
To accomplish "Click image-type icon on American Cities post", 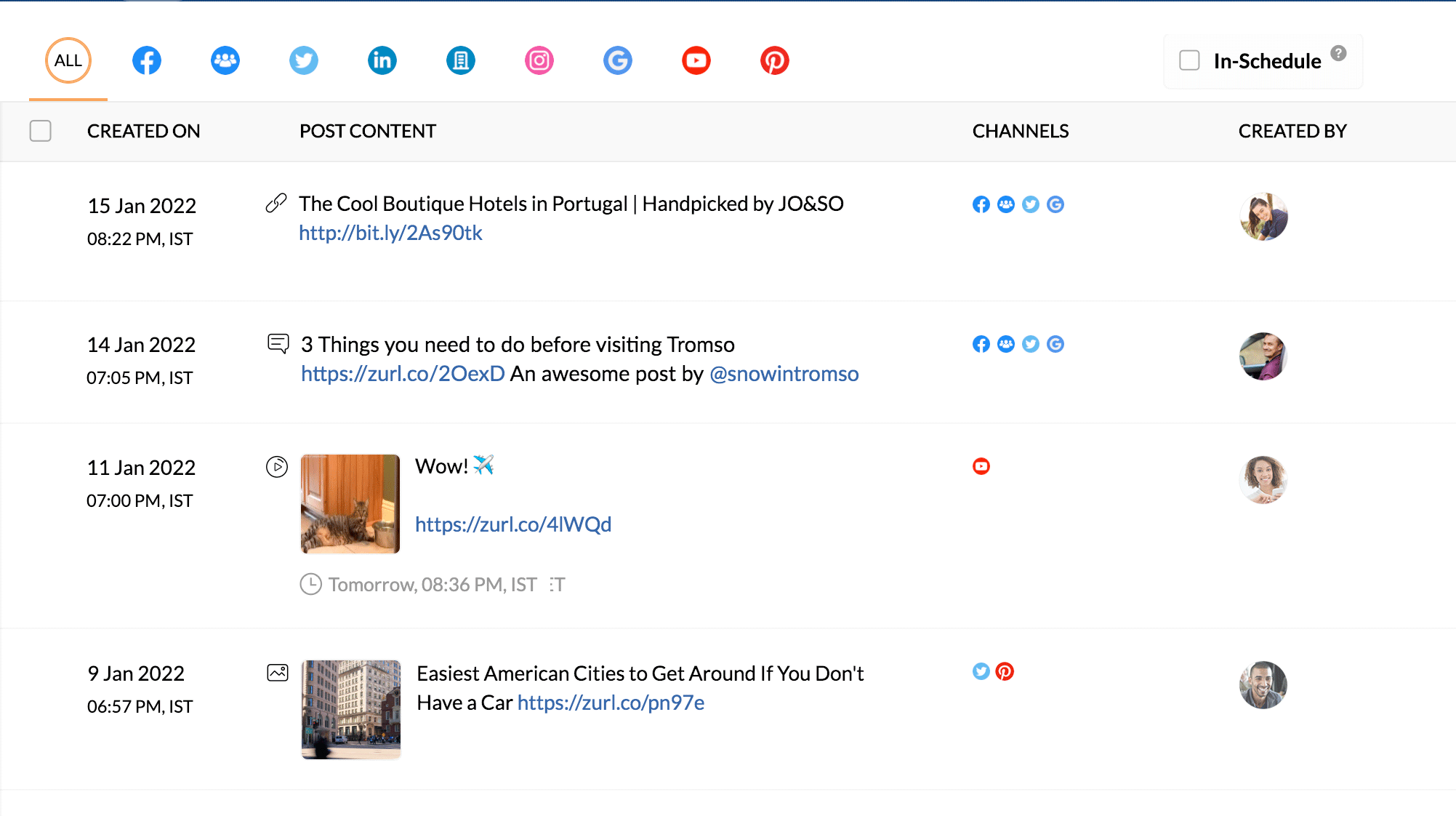I will pyautogui.click(x=278, y=673).
